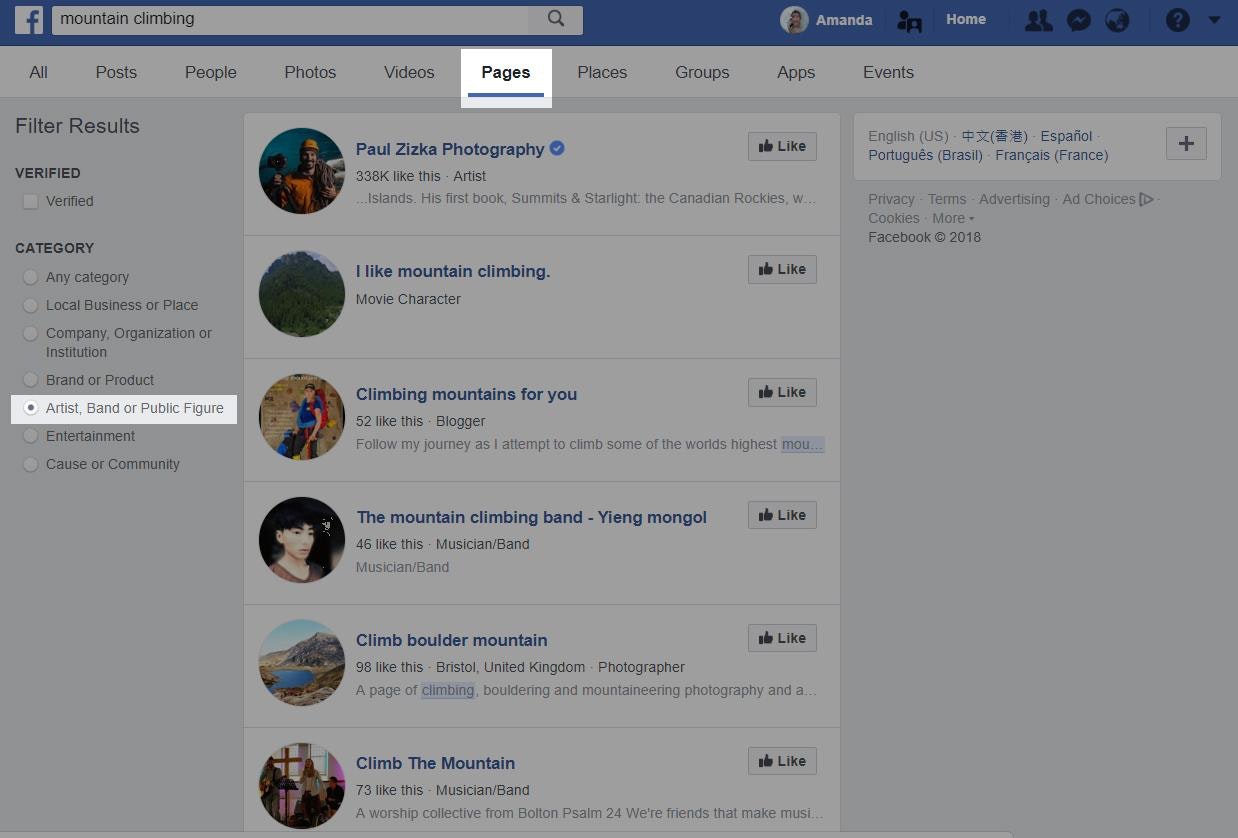Check notifications via the globe icon
The width and height of the screenshot is (1238, 838).
(1118, 19)
